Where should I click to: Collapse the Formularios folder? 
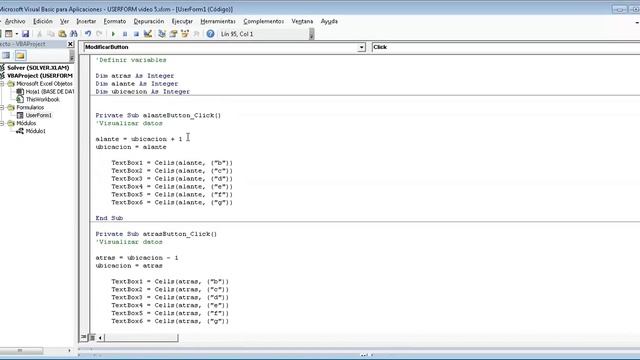coord(2,107)
